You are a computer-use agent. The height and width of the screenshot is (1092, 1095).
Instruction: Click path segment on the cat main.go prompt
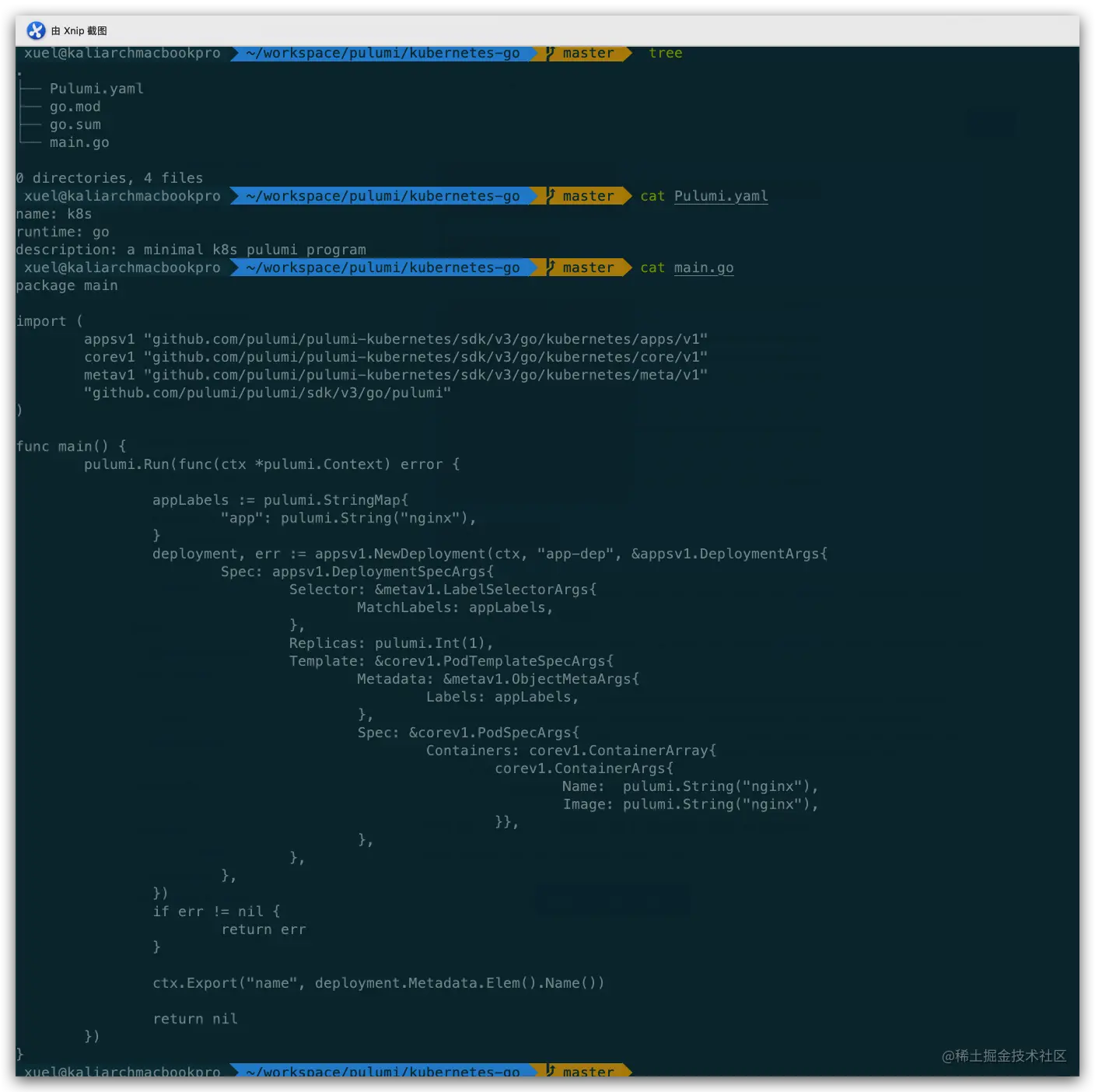click(383, 268)
